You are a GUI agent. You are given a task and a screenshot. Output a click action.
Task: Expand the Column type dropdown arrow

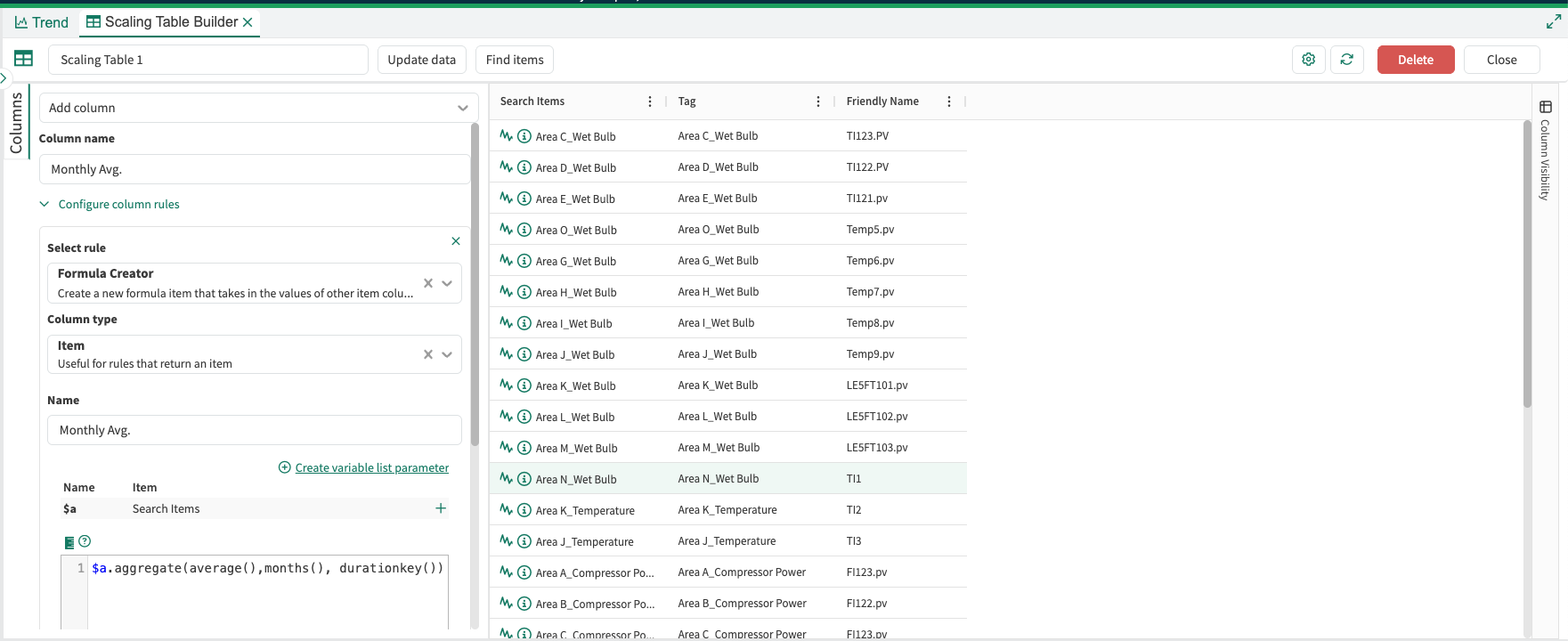coord(447,354)
